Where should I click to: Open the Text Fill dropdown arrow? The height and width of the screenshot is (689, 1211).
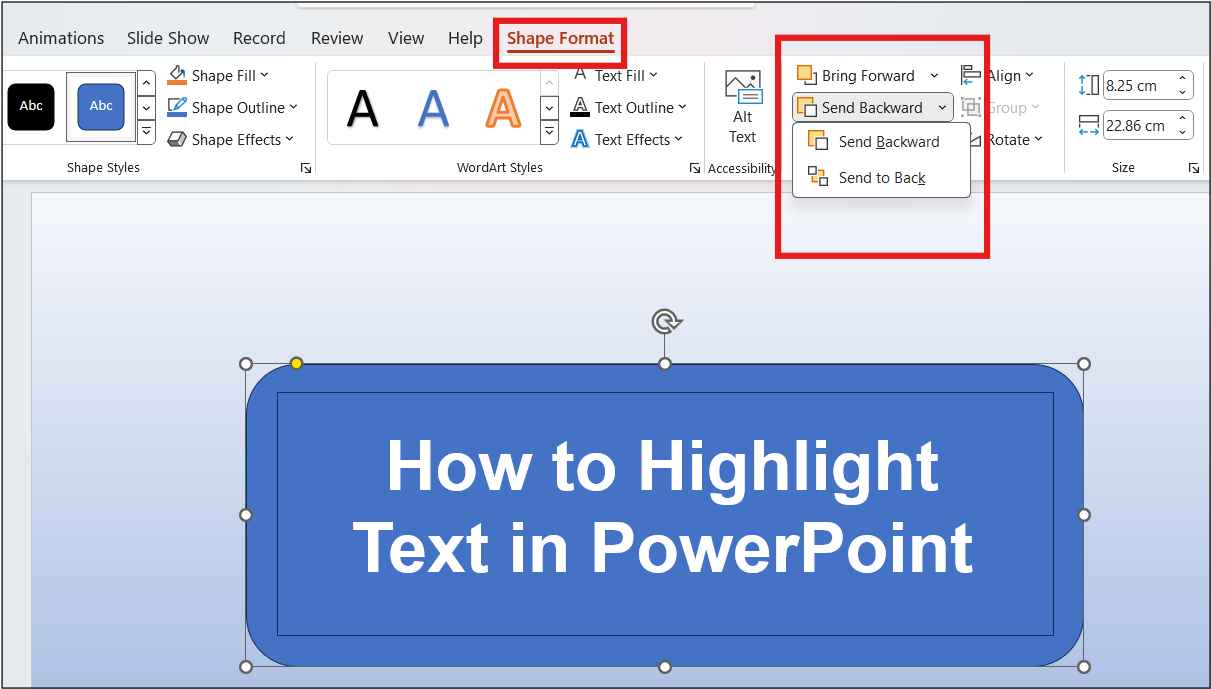coord(653,75)
